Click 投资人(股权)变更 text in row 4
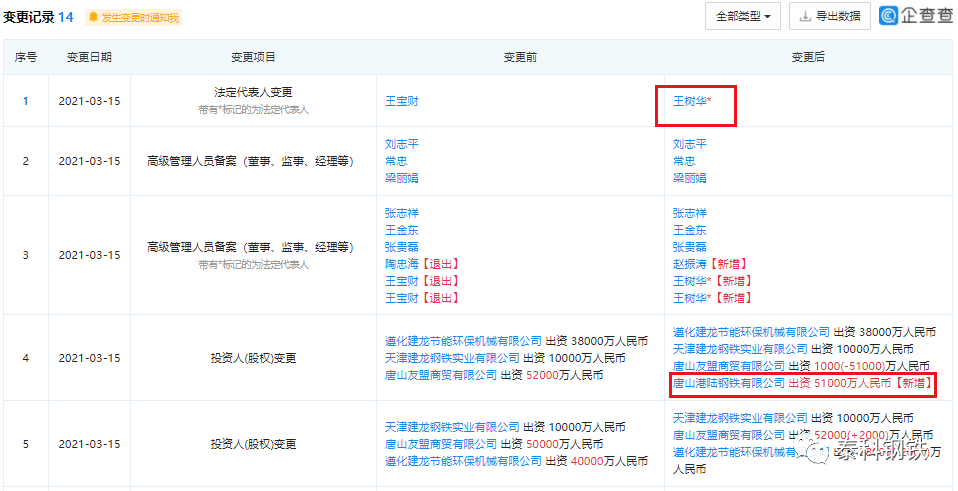 (x=253, y=358)
